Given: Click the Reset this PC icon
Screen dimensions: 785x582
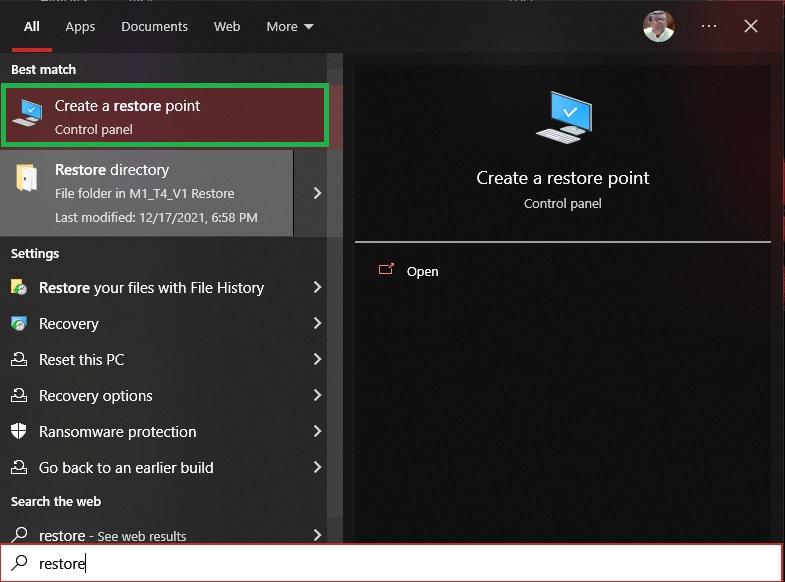Looking at the screenshot, I should click(x=19, y=359).
